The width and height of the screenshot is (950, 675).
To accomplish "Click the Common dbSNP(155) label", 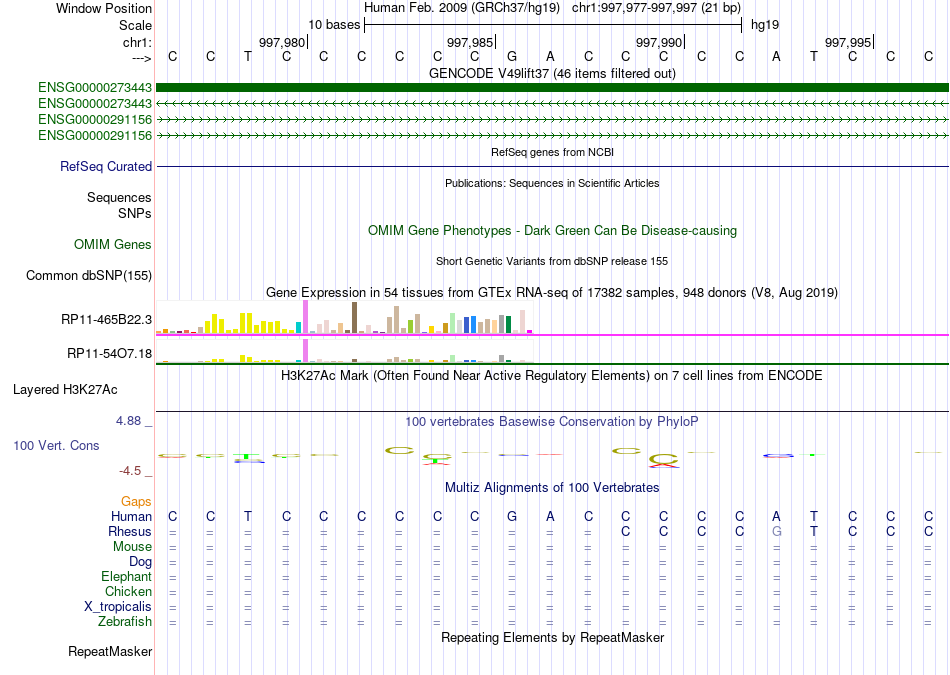I will pos(88,275).
